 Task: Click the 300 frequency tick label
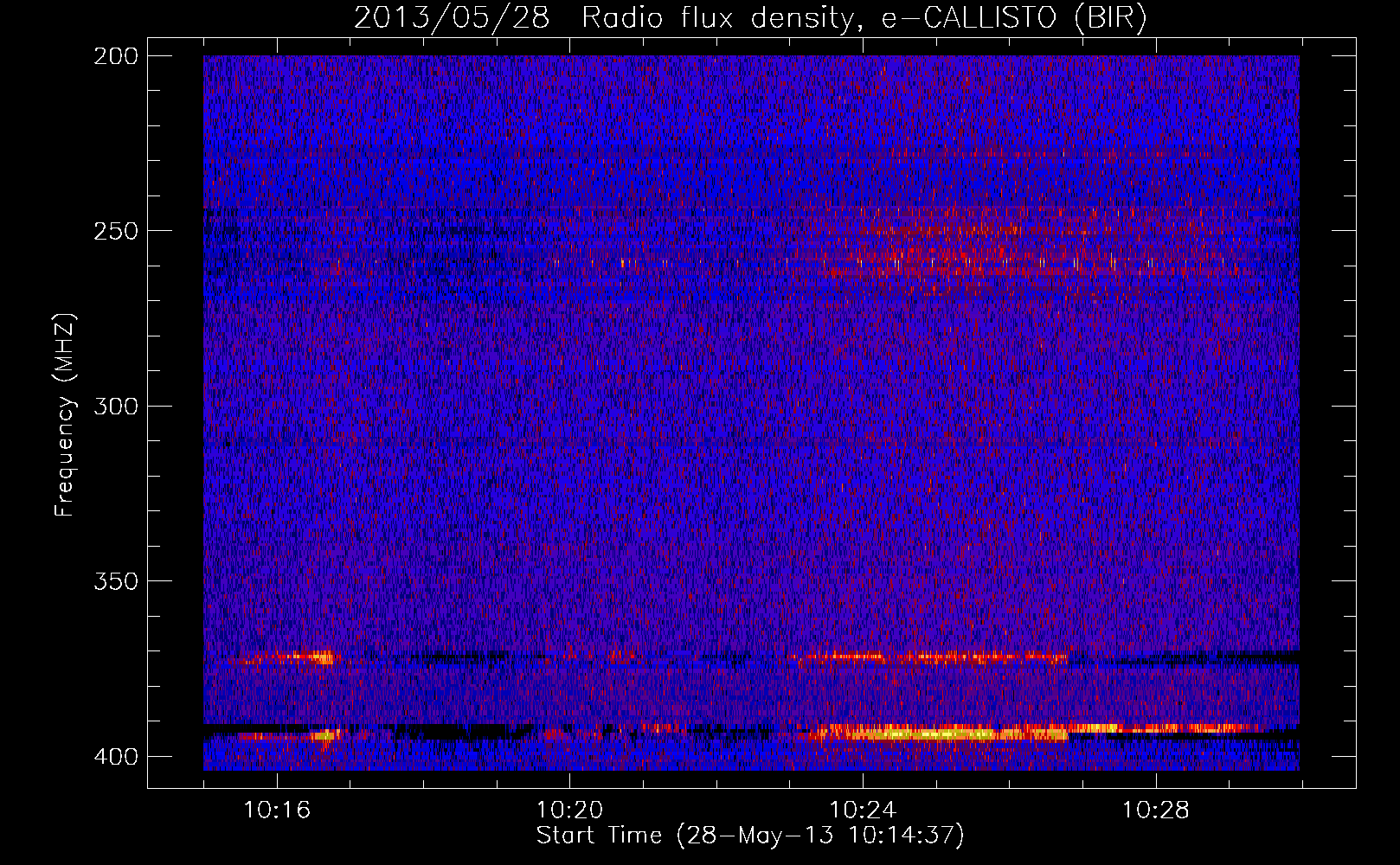tap(115, 406)
